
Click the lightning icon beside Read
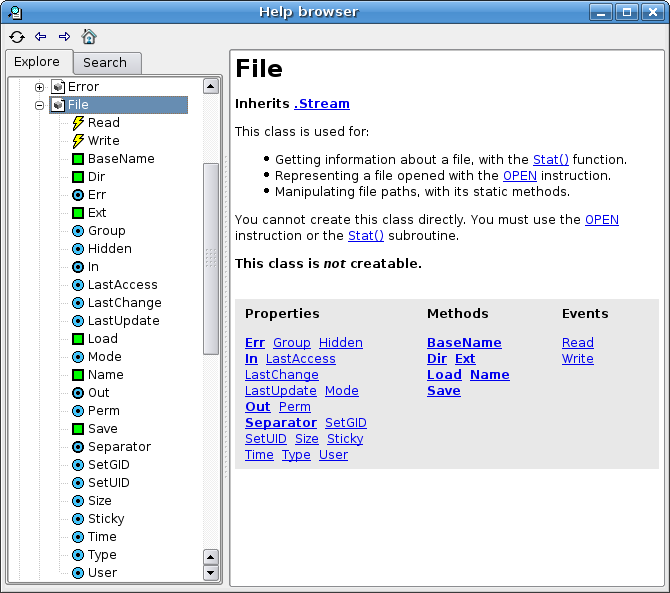point(78,123)
